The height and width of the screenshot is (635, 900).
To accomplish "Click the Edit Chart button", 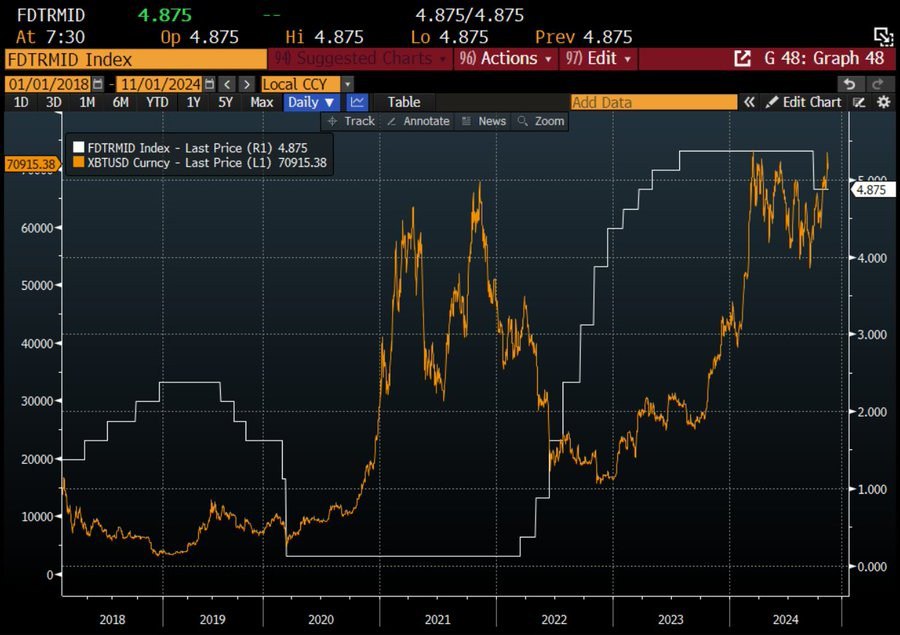I will click(803, 102).
